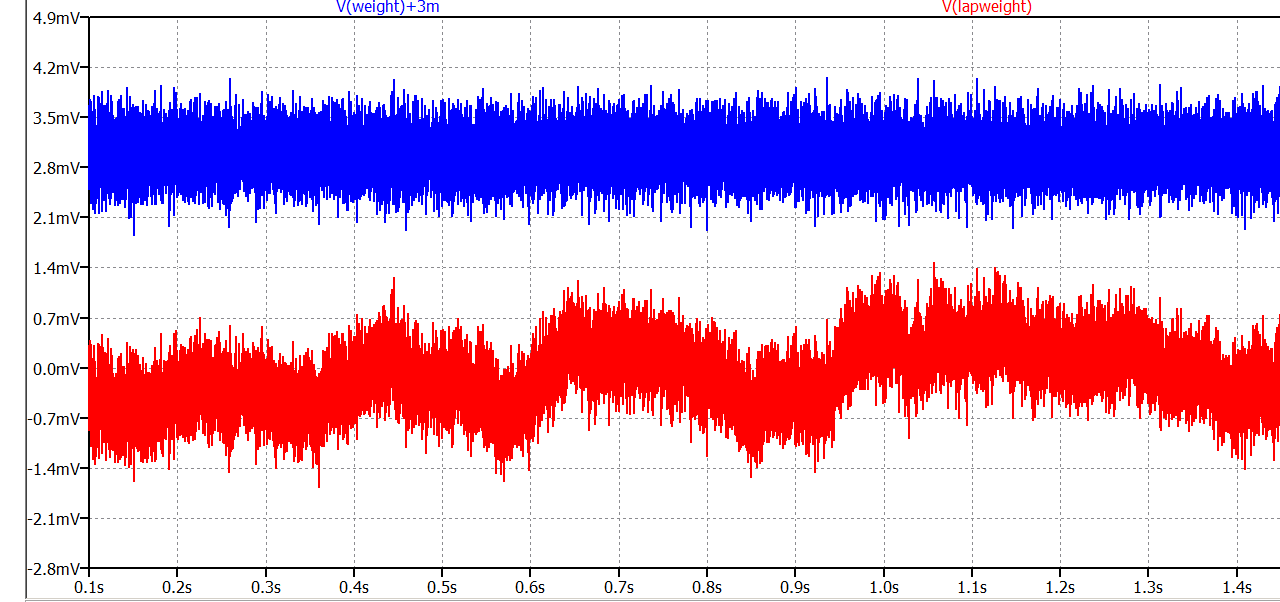Viewport: 1280px width, 602px height.
Task: Click the 1.1s time axis label
Action: point(972,586)
